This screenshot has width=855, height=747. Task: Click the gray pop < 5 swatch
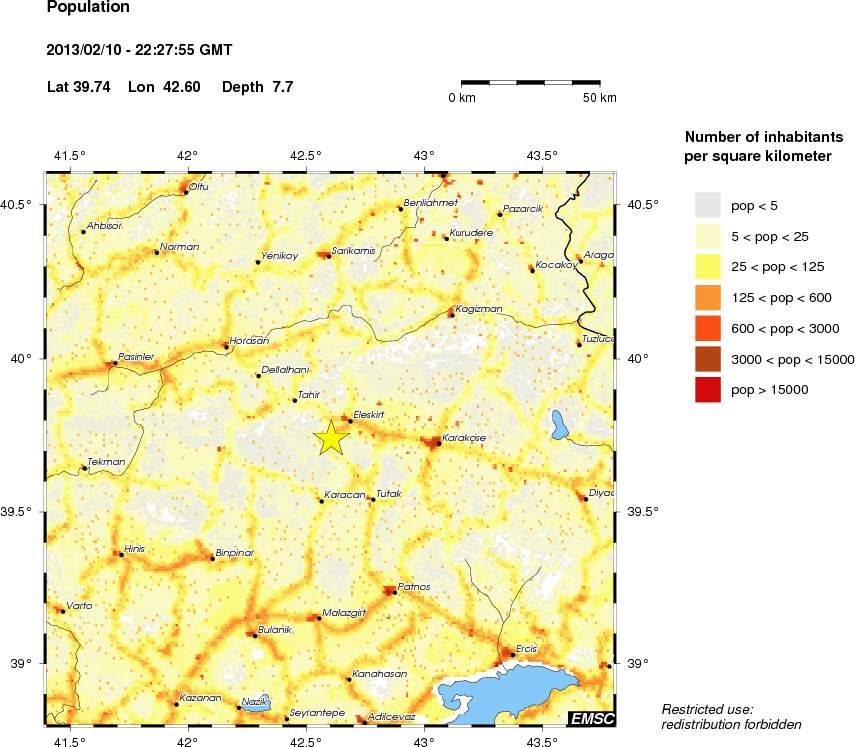click(708, 206)
